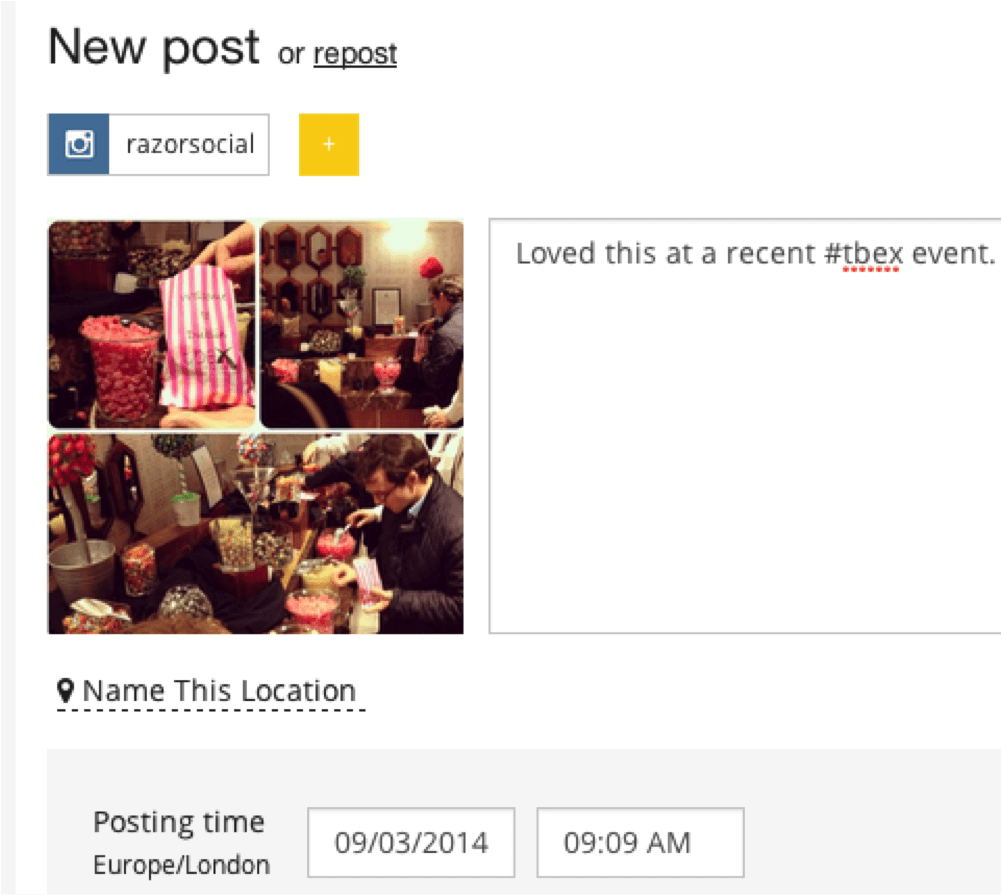Image resolution: width=1002 pixels, height=896 pixels.
Task: Add another account with yellow plus button
Action: 328,144
